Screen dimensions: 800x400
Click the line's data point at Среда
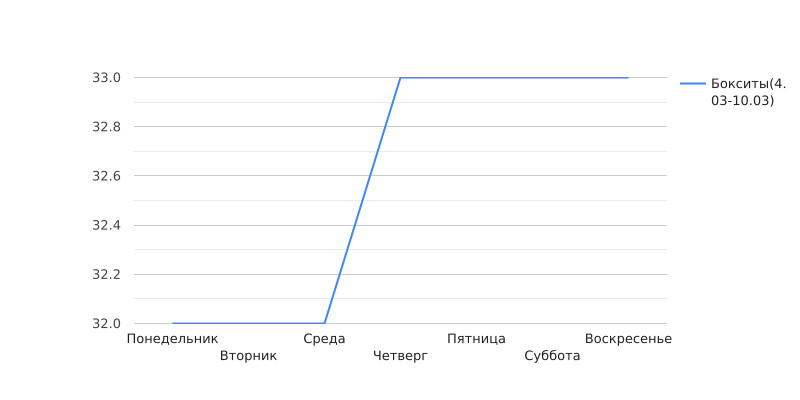[324, 323]
